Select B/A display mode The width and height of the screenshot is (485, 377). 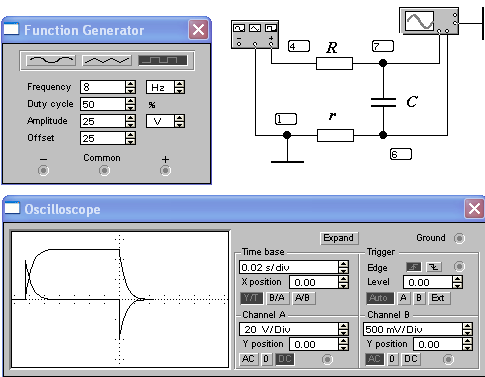coord(277,298)
